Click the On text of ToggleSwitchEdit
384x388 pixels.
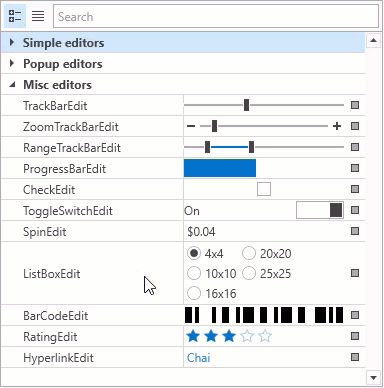[x=192, y=211]
